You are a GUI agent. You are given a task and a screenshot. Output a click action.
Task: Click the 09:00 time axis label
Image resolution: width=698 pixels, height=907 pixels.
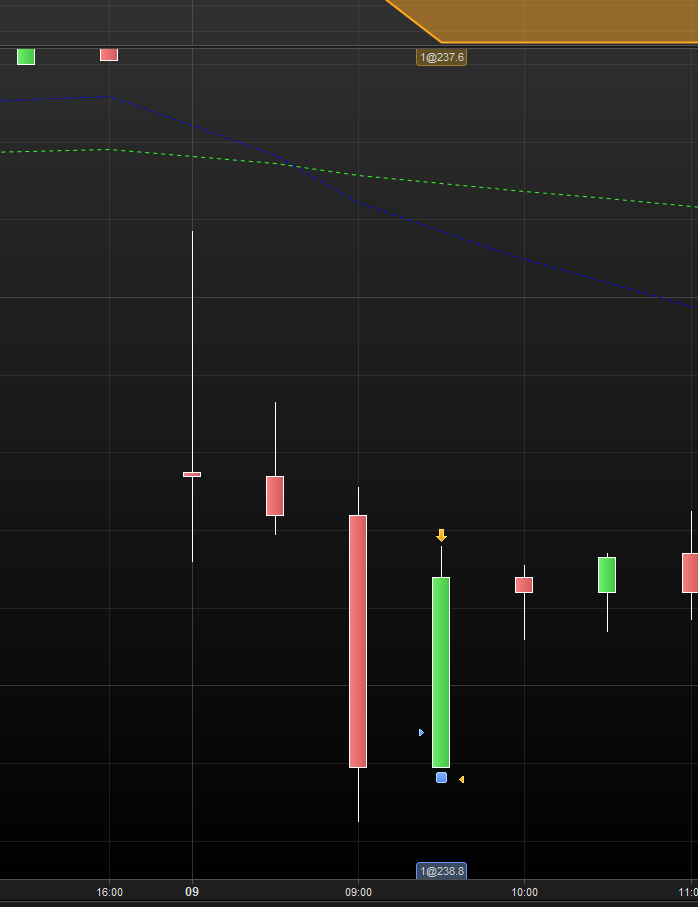click(358, 893)
